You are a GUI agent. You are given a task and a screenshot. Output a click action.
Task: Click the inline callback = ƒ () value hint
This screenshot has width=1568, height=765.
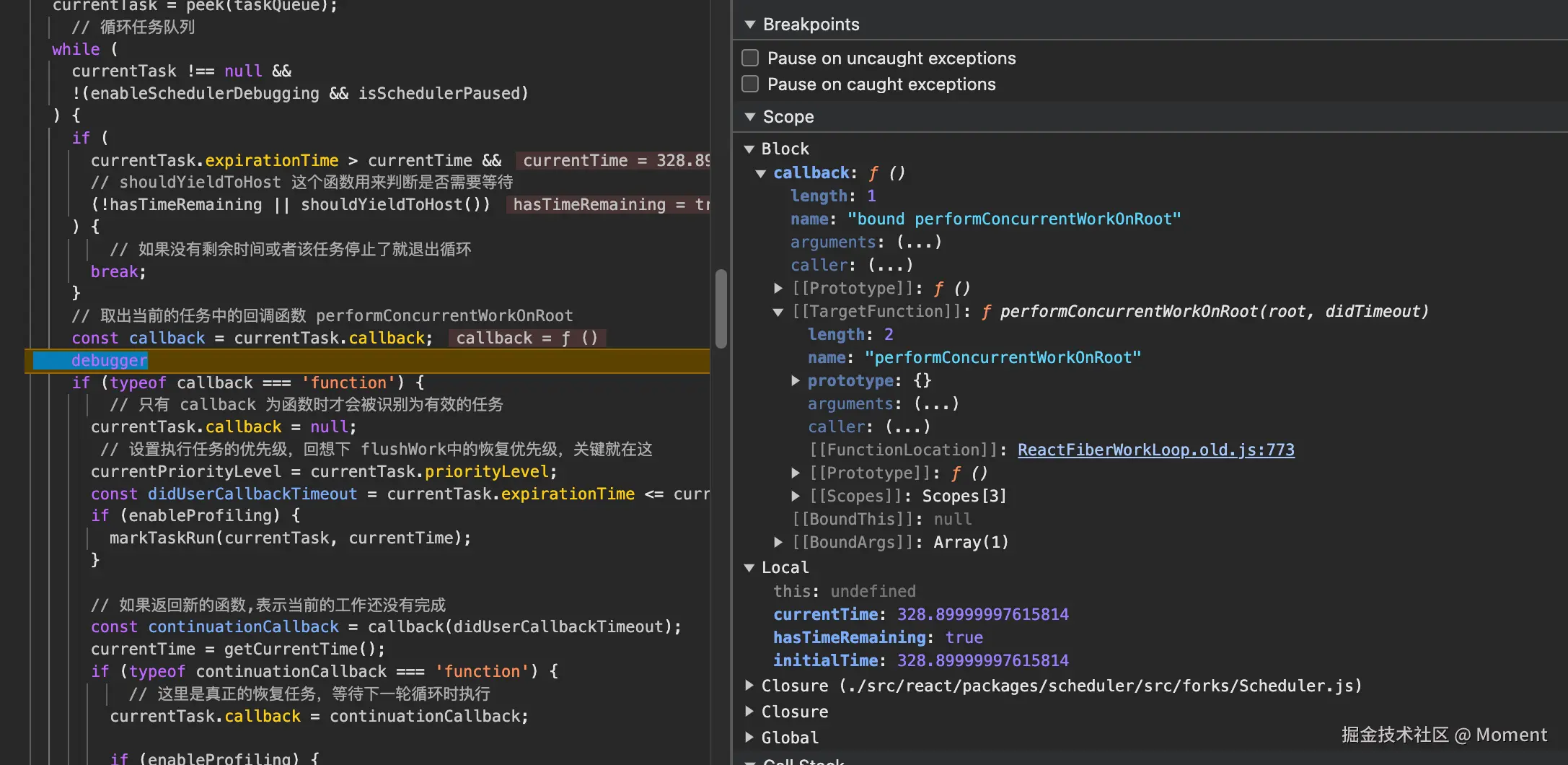pos(527,338)
